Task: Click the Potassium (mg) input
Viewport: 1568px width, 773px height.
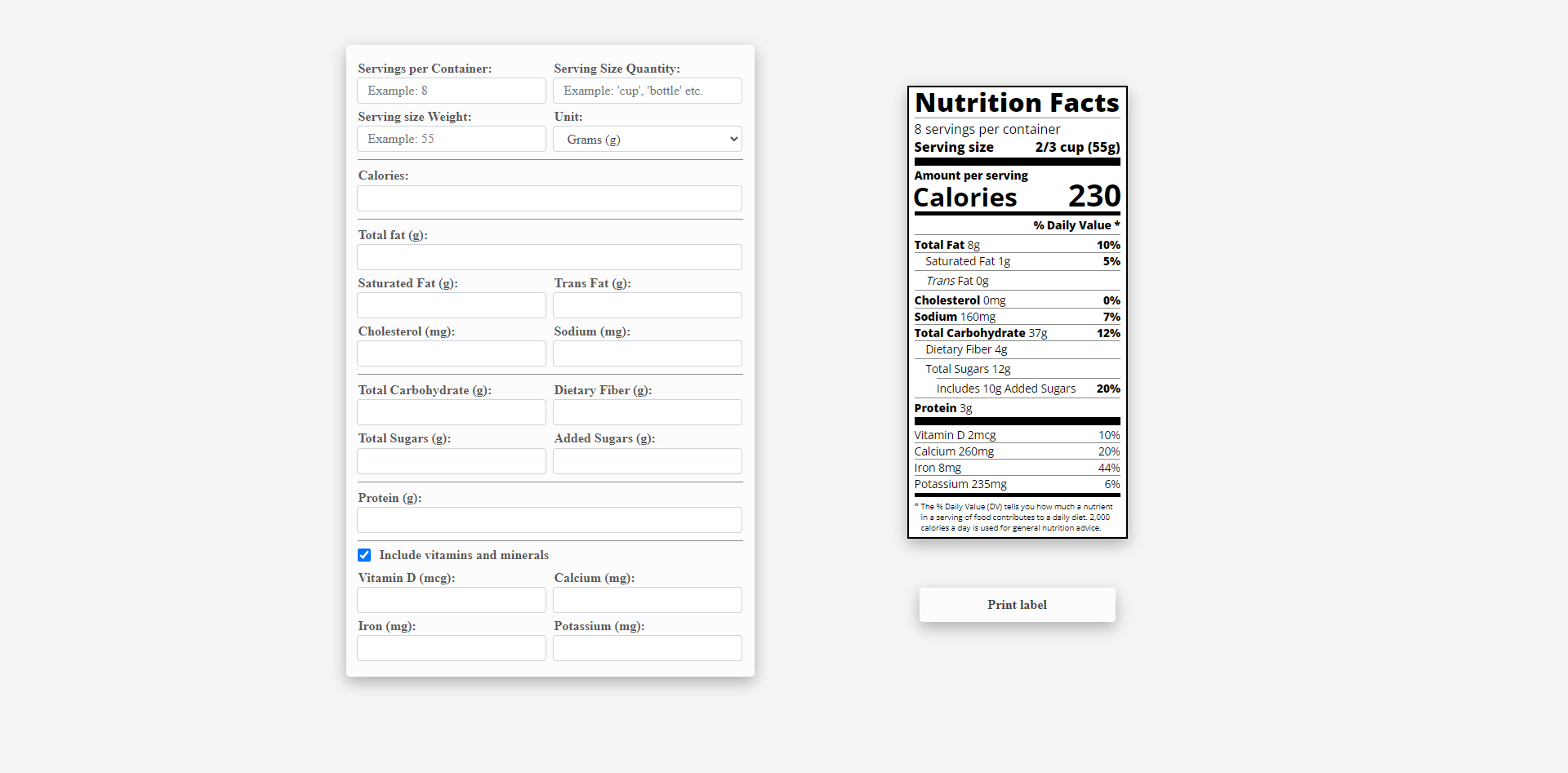Action: click(x=648, y=648)
